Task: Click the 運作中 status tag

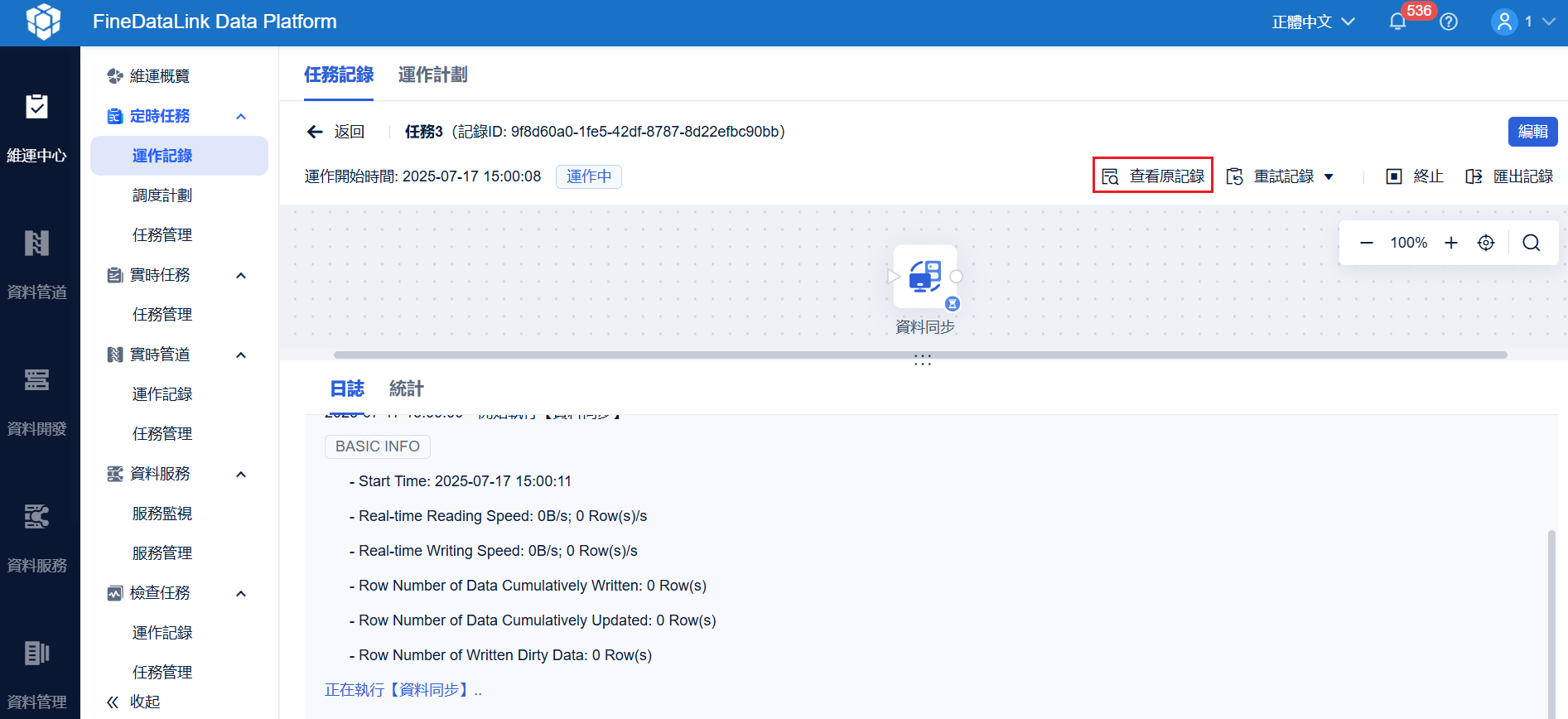Action: point(589,176)
